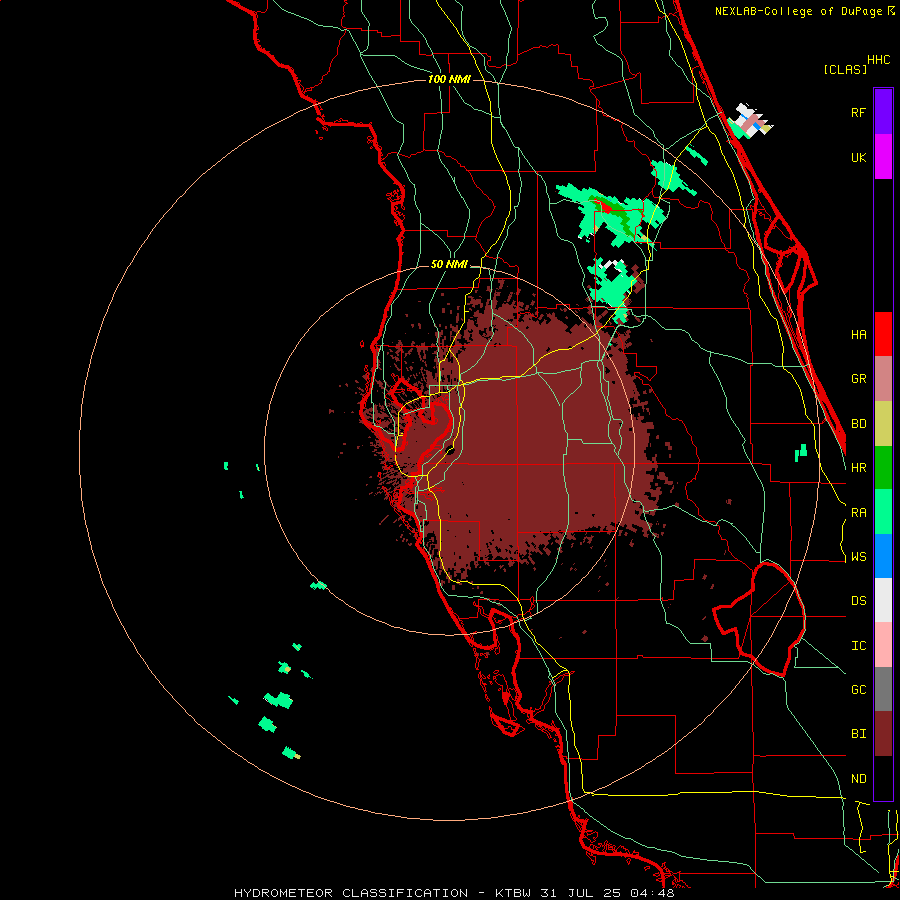Click the "HYDROMETEOR CLASSIFICATION" title text
Image resolution: width=900 pixels, height=900 pixels.
point(351,893)
